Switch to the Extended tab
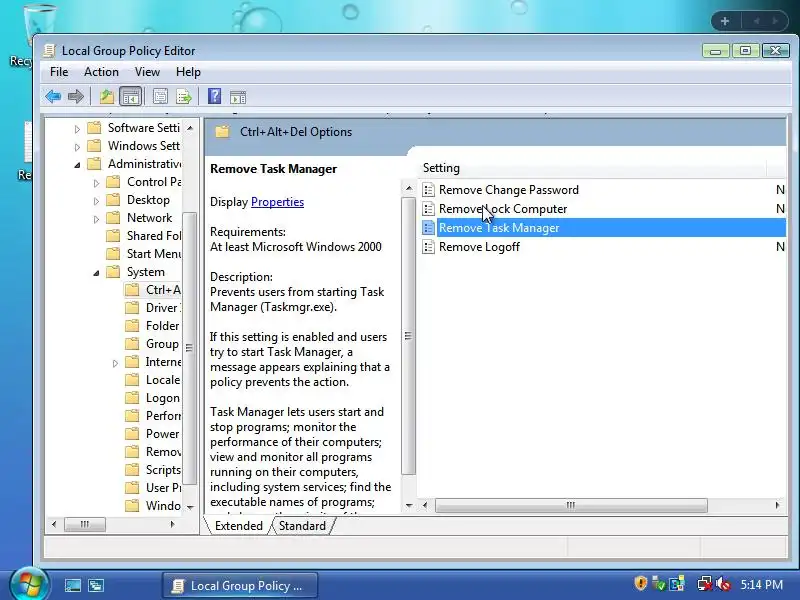 point(238,526)
